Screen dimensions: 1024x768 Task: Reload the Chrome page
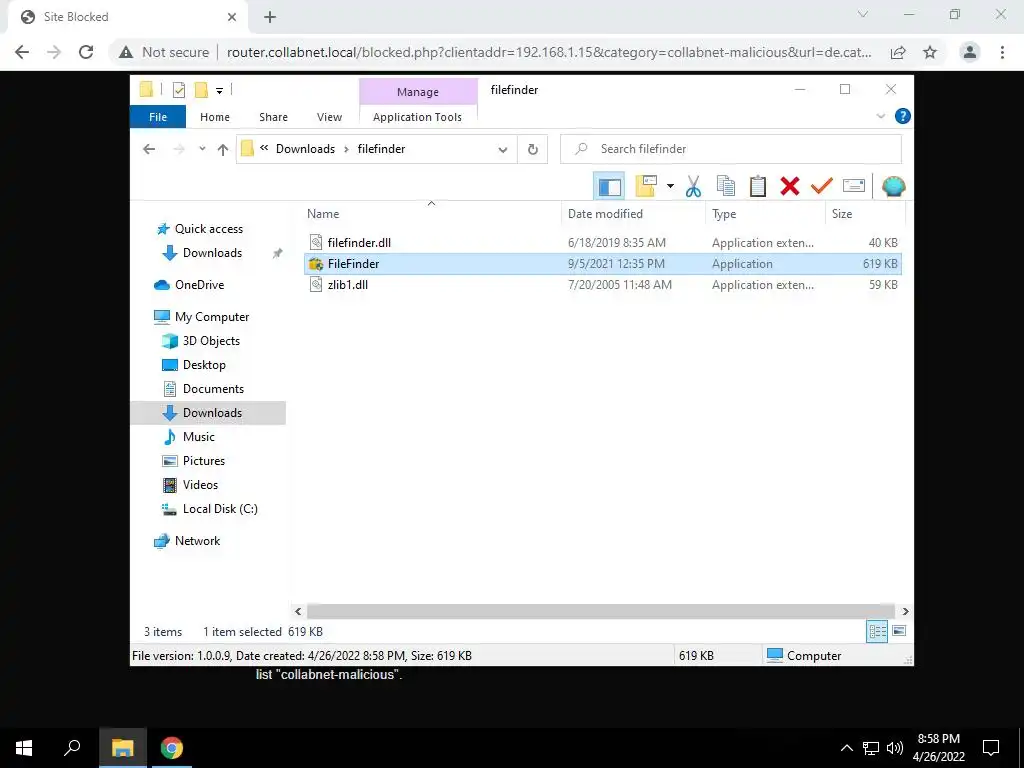[x=86, y=52]
